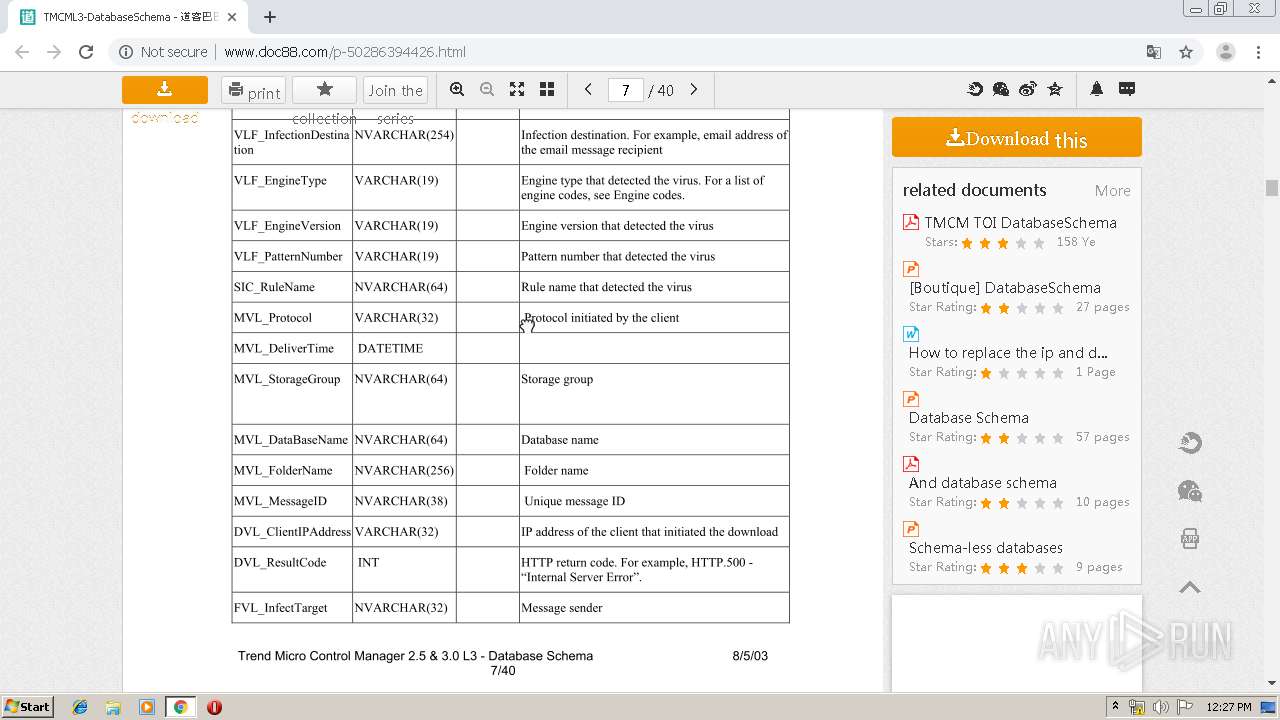The image size is (1280, 720).
Task: Share to Qzone star icon in toolbar
Action: 1055,89
